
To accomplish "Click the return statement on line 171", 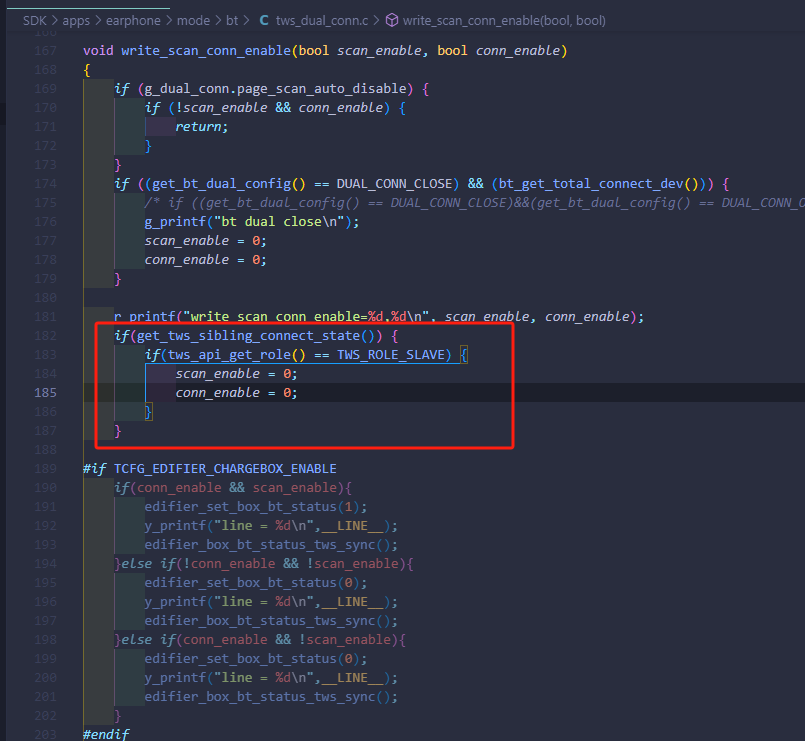I will pos(202,127).
